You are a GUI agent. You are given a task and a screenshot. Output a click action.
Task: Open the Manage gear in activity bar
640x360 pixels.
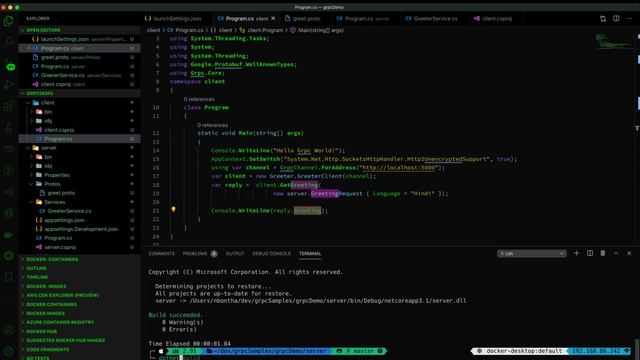pyautogui.click(x=9, y=350)
